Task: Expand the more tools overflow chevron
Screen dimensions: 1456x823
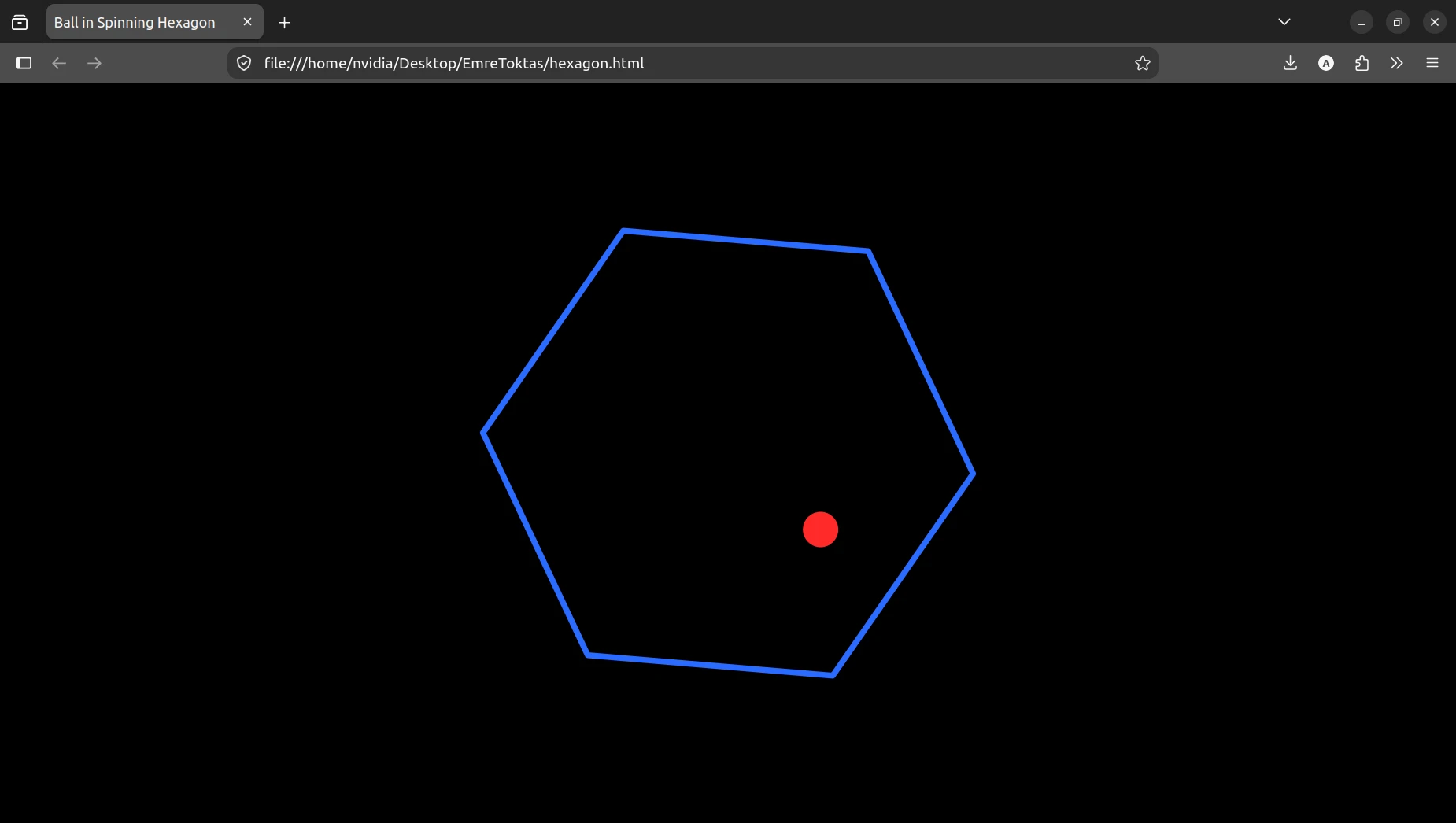Action: [1397, 63]
